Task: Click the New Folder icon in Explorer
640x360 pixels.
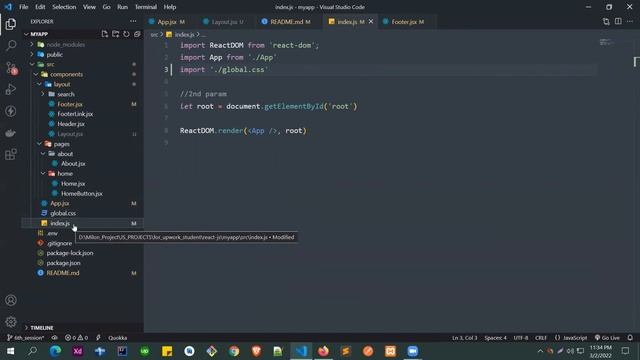Action: [x=116, y=34]
